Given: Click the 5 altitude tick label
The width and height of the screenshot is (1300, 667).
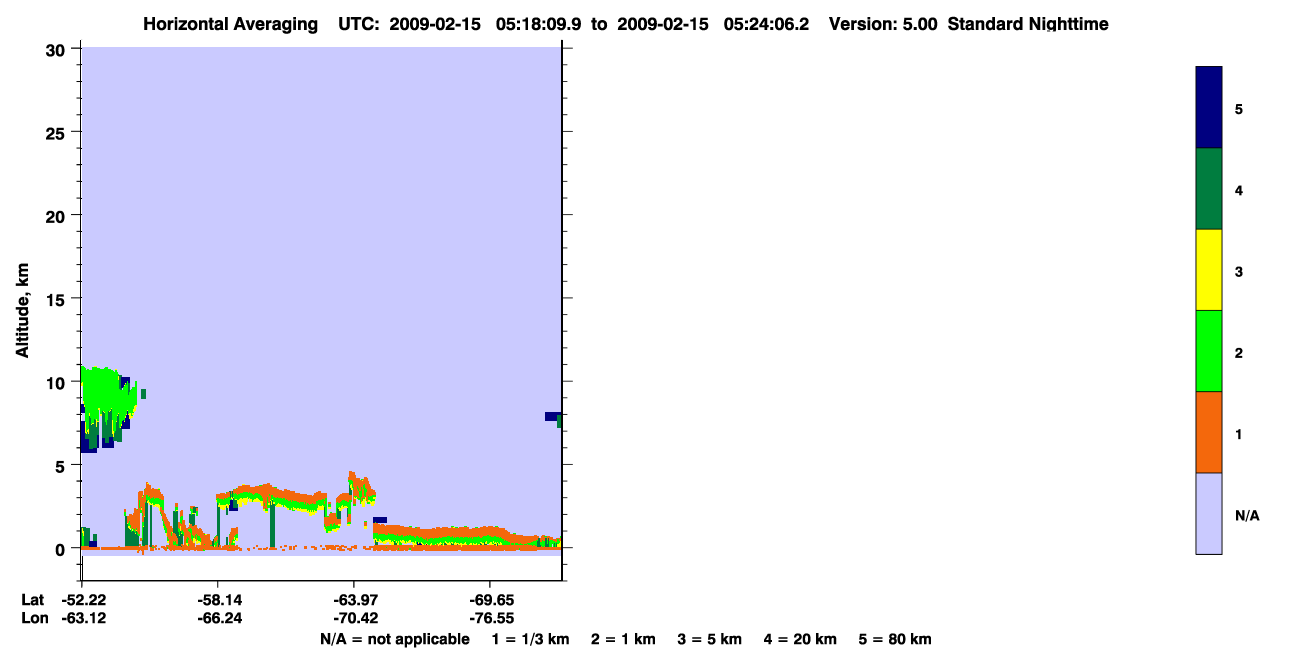Looking at the screenshot, I should [62, 465].
